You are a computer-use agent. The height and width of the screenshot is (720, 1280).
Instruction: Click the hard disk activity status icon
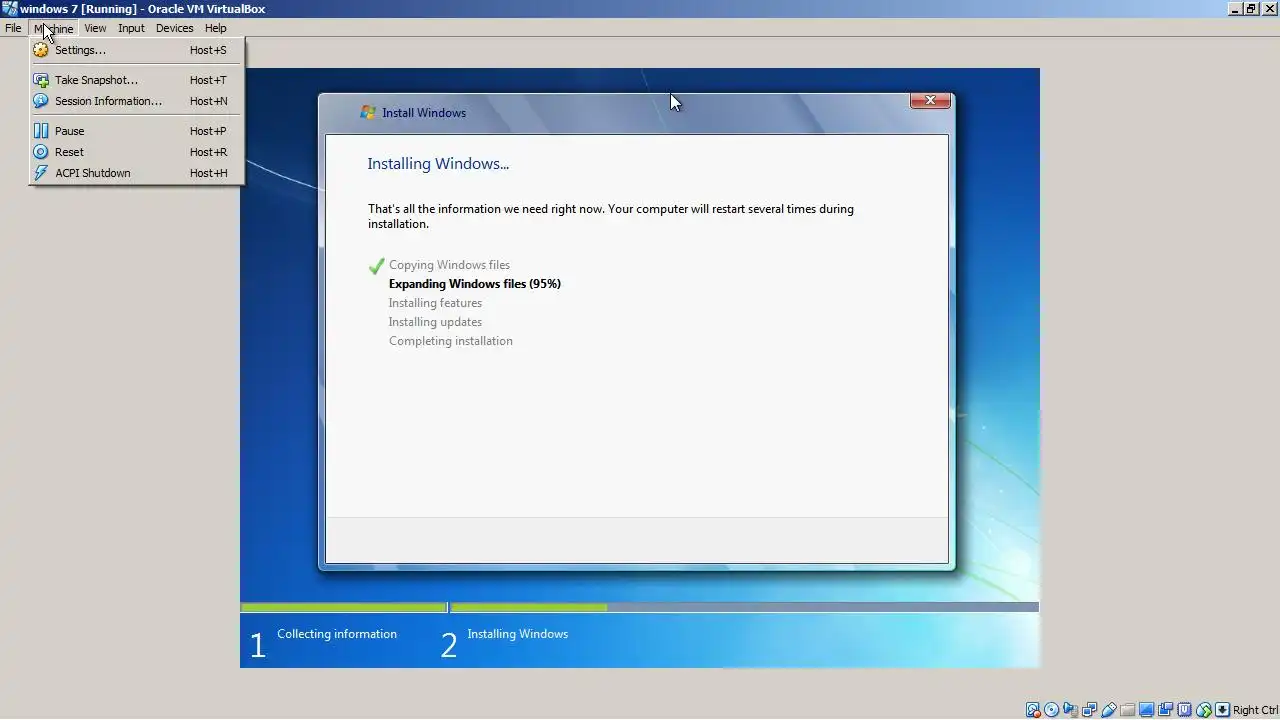(1033, 710)
